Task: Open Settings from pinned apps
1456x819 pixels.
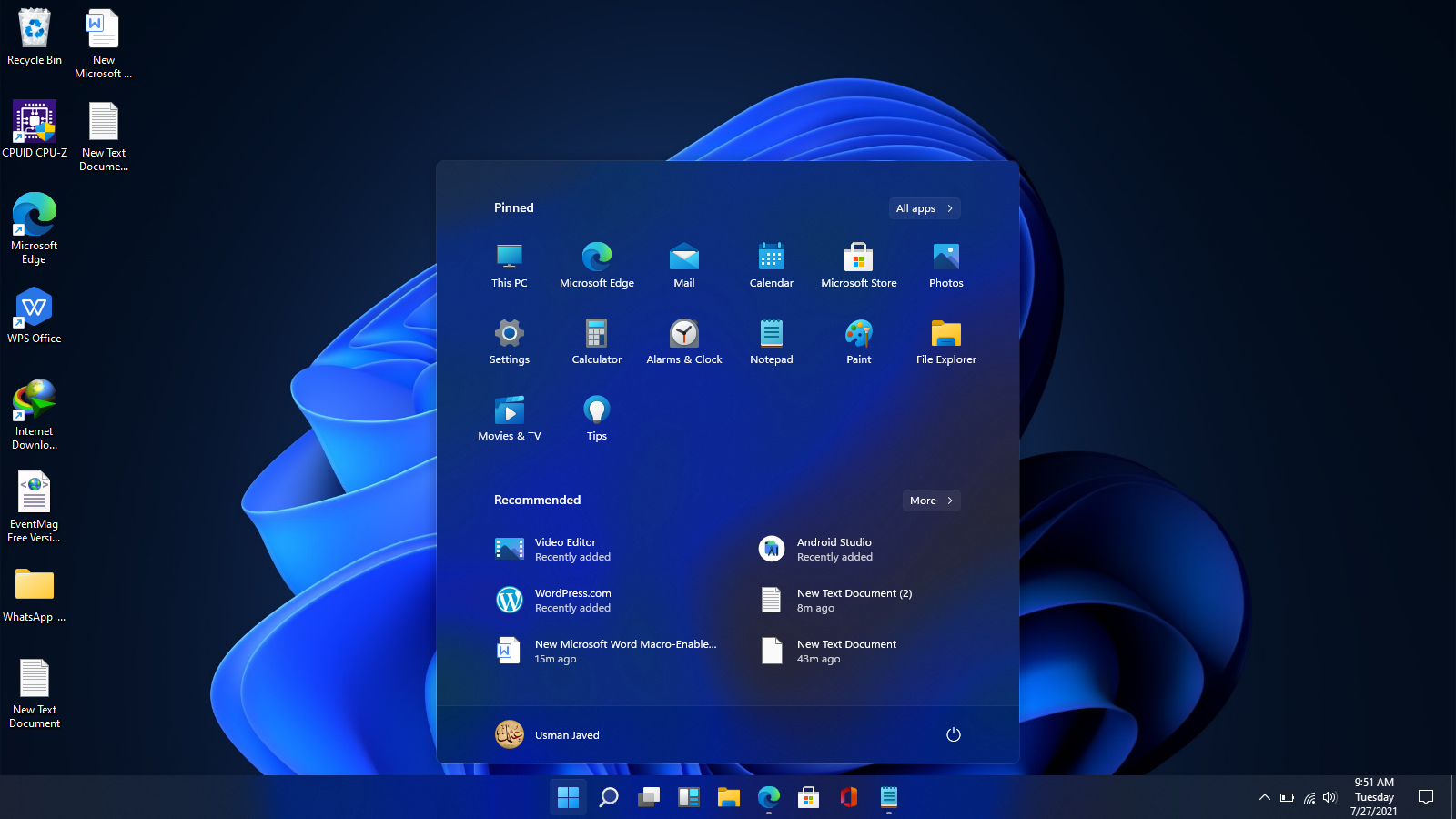Action: pyautogui.click(x=510, y=342)
